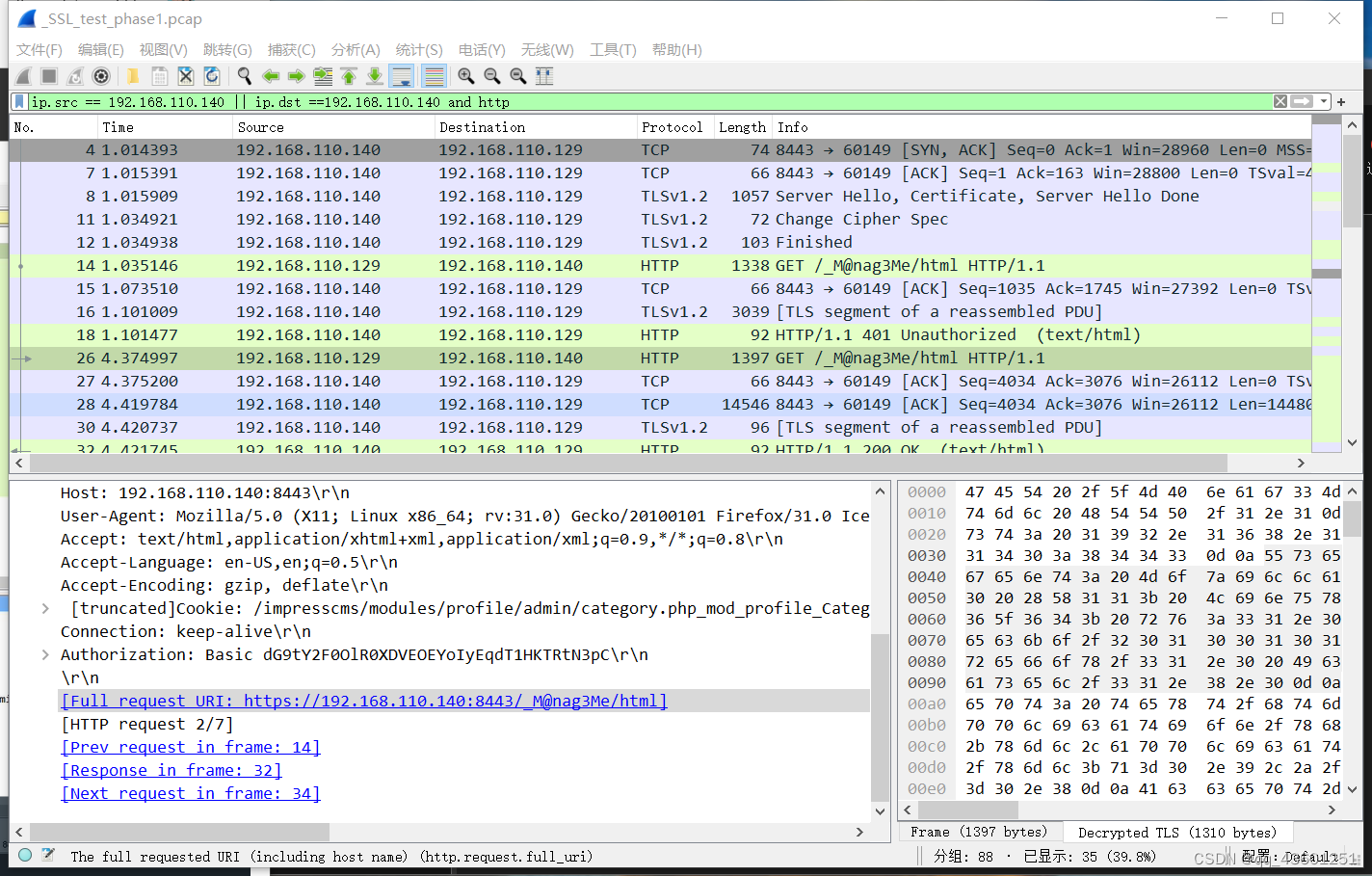Click the restart capture icon
This screenshot has width=1372, height=876.
tap(75, 76)
